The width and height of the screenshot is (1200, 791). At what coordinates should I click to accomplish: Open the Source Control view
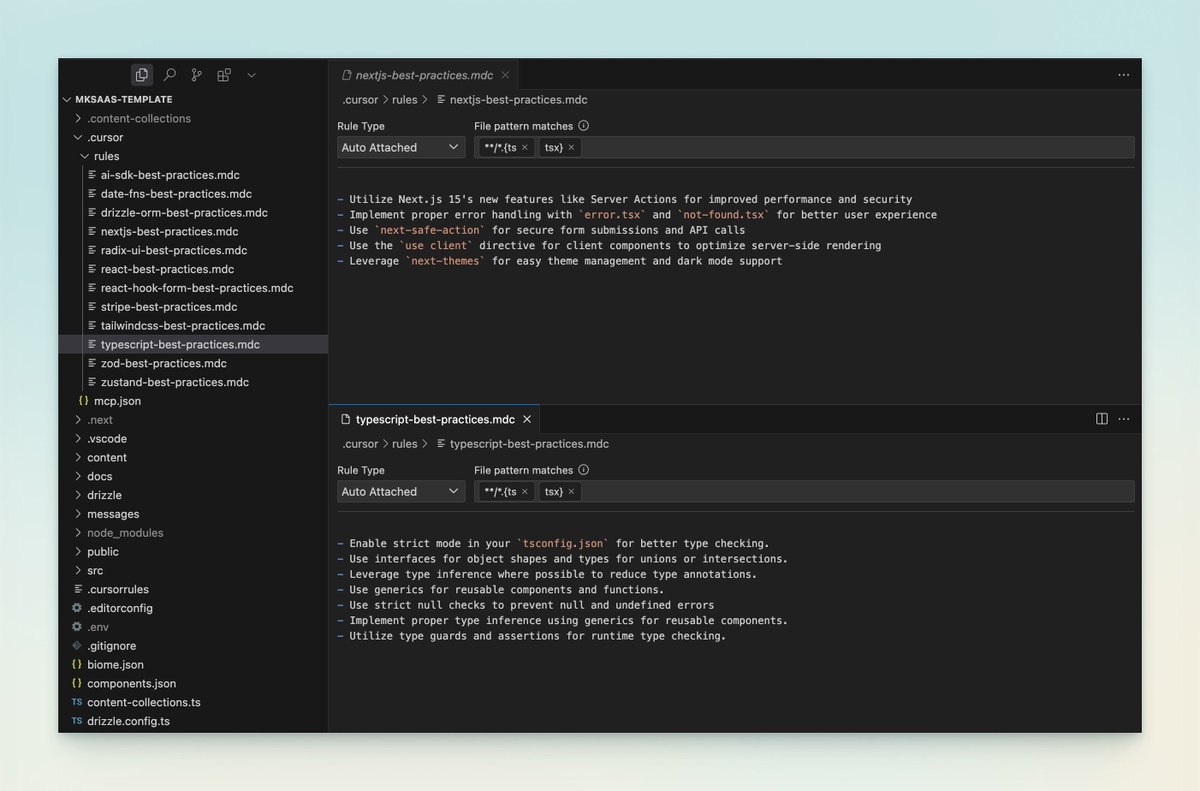click(196, 74)
